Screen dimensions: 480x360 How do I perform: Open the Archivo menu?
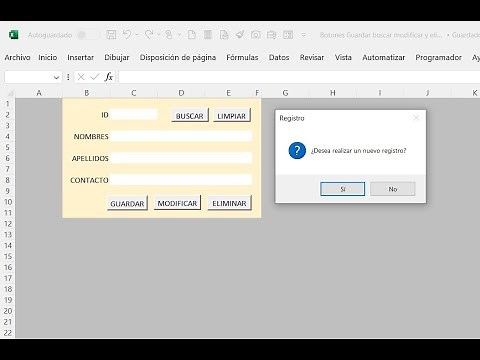17,58
